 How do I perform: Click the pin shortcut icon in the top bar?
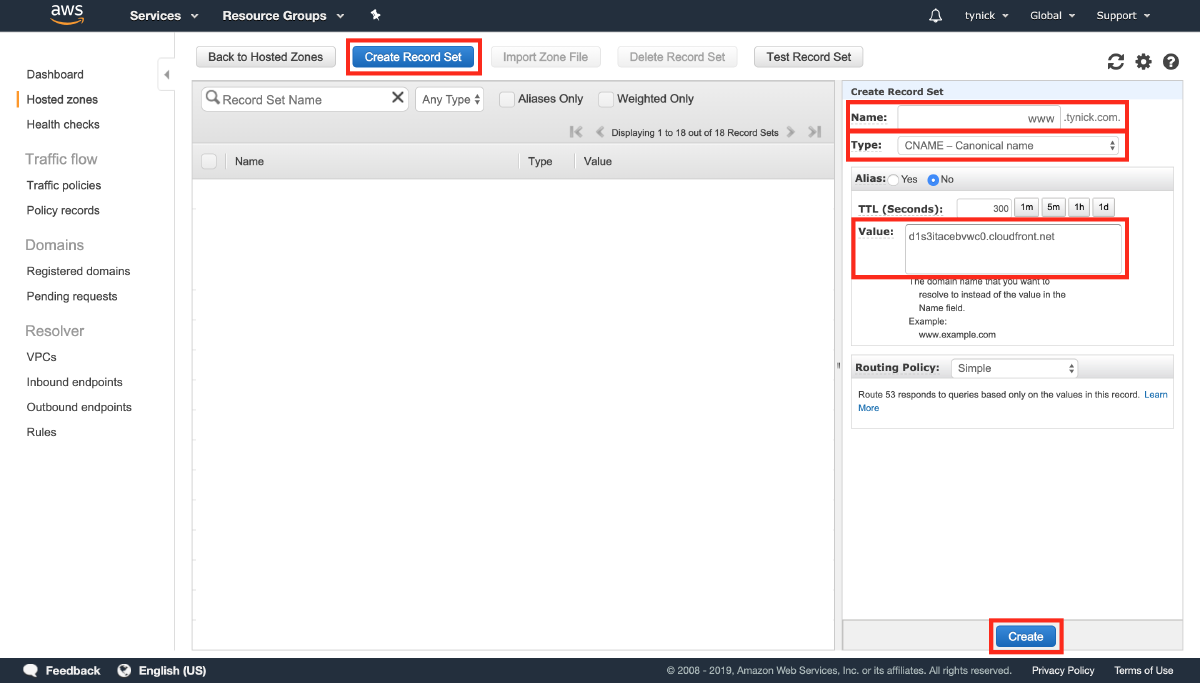coord(375,15)
